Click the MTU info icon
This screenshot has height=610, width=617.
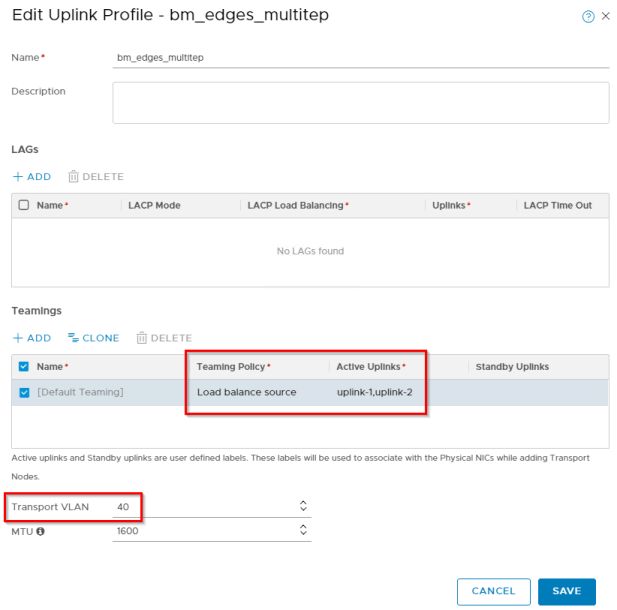pos(41,532)
